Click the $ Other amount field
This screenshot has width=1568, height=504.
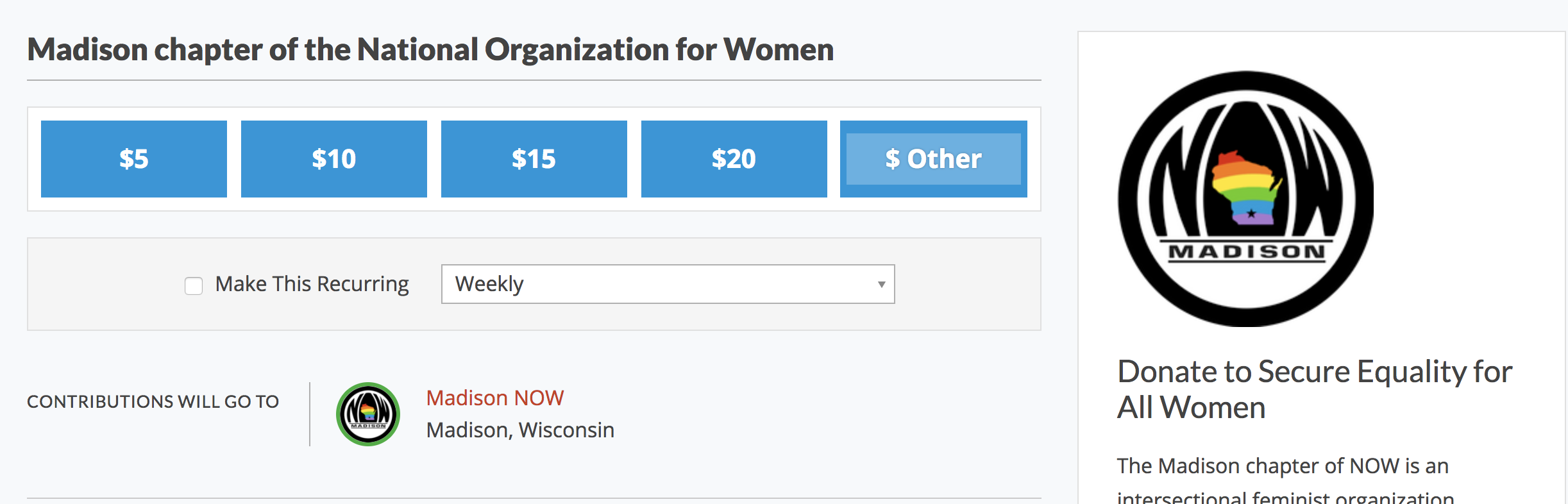click(x=934, y=159)
